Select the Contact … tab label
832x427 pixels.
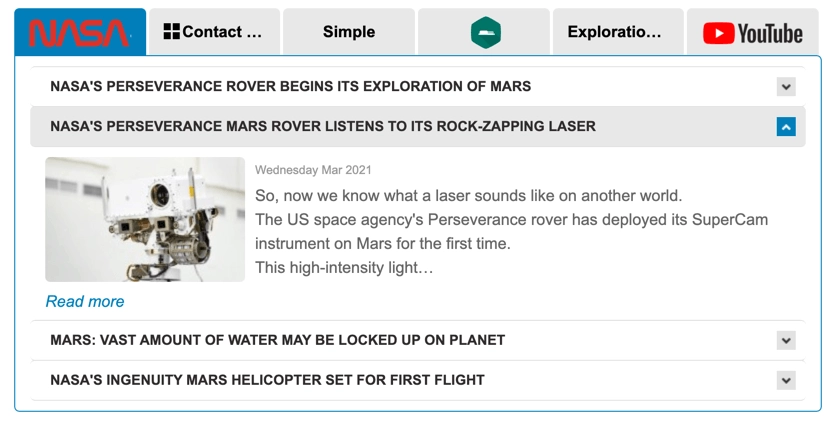click(222, 32)
